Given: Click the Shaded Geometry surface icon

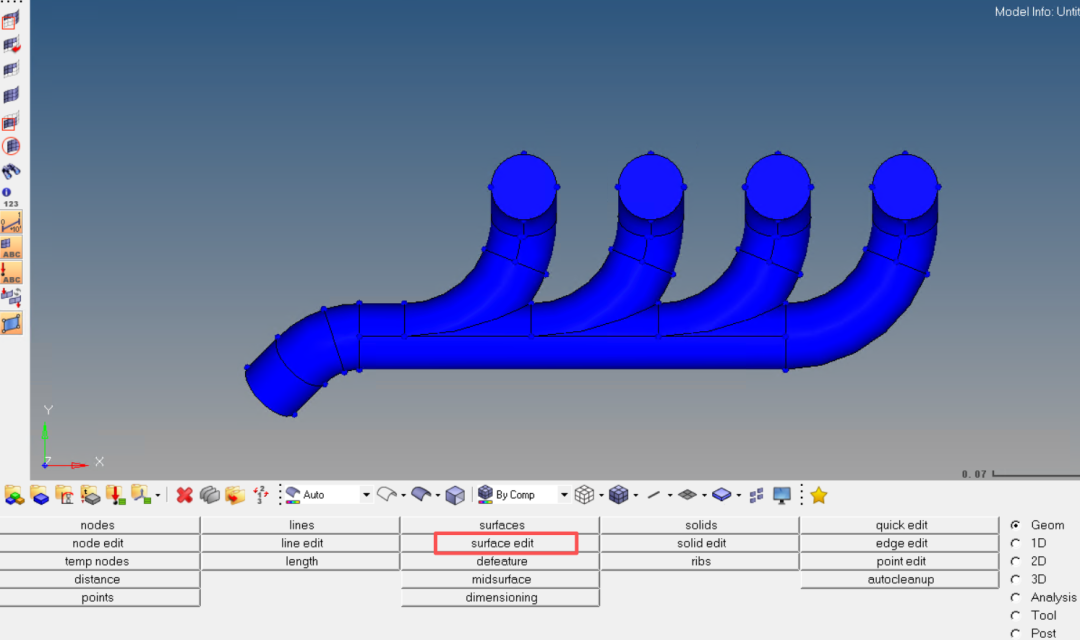Looking at the screenshot, I should coord(420,495).
